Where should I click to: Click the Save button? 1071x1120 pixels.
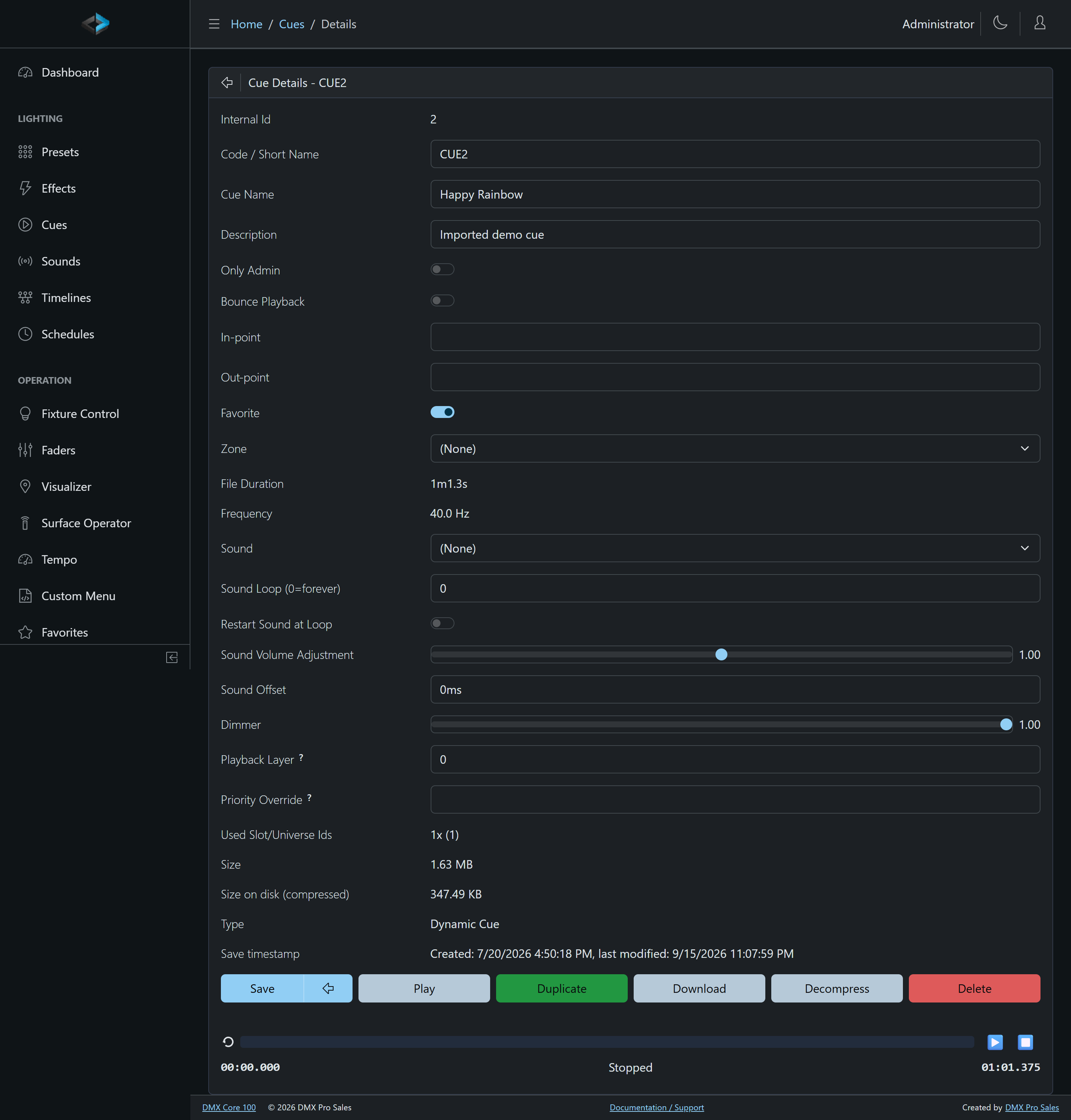[x=262, y=989]
